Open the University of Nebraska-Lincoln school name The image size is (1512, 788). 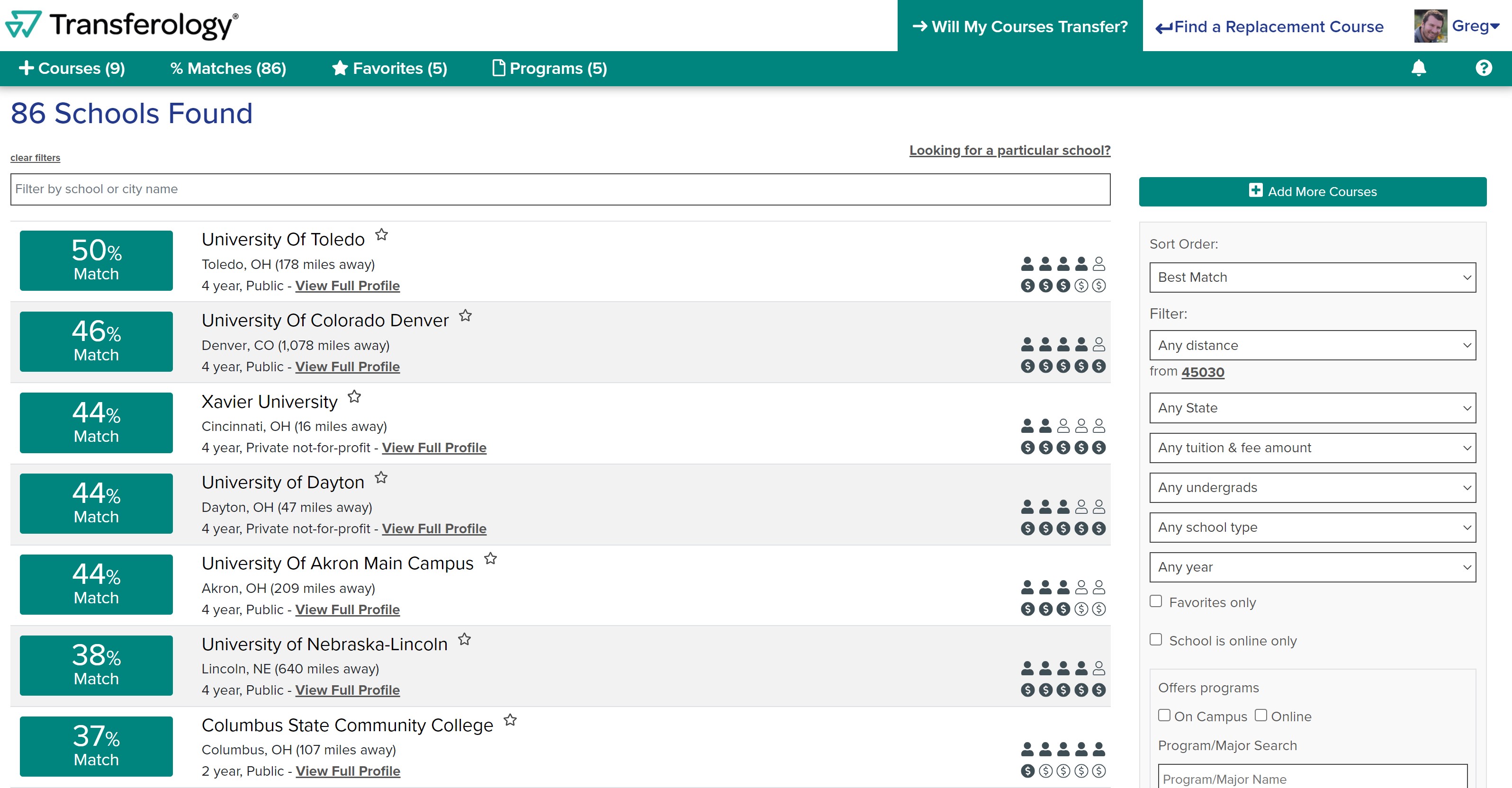[x=324, y=644]
